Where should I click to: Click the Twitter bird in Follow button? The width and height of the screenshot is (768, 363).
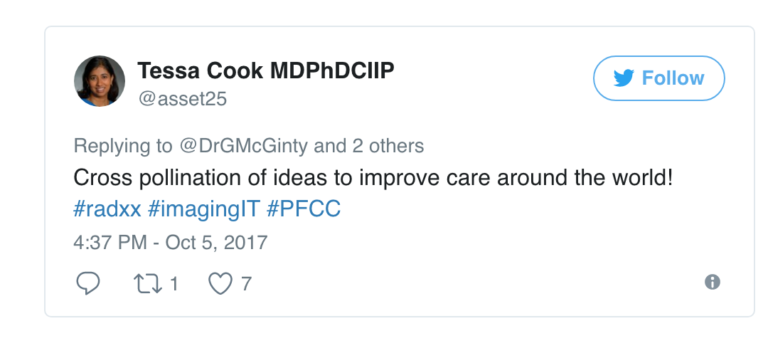pos(624,78)
